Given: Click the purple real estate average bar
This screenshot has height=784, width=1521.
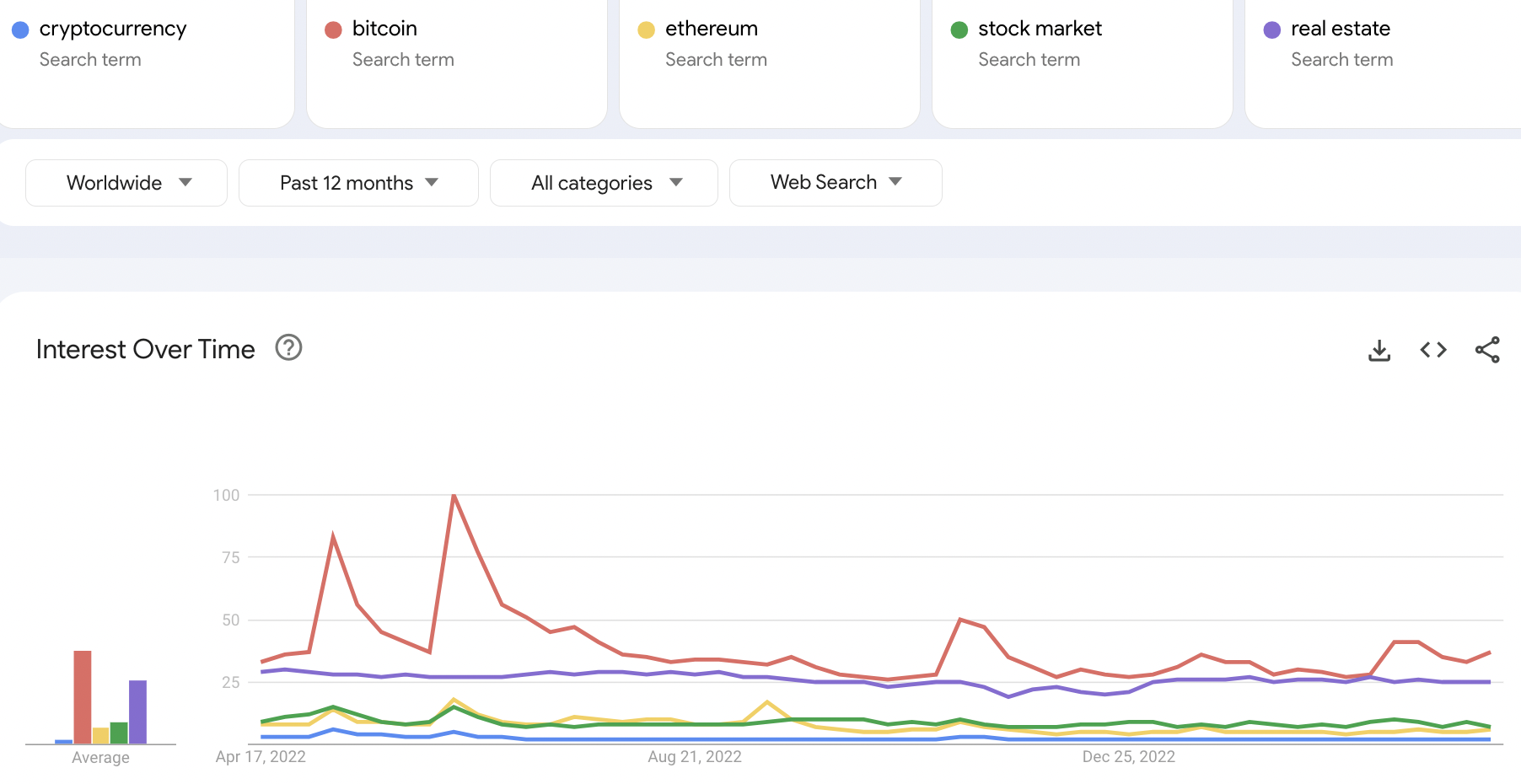Looking at the screenshot, I should 137,712.
